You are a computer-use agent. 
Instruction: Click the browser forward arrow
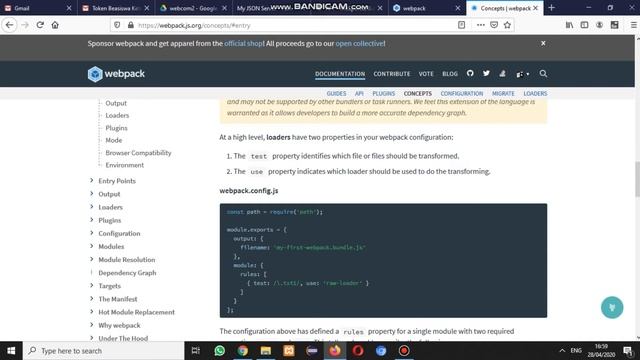point(25,25)
